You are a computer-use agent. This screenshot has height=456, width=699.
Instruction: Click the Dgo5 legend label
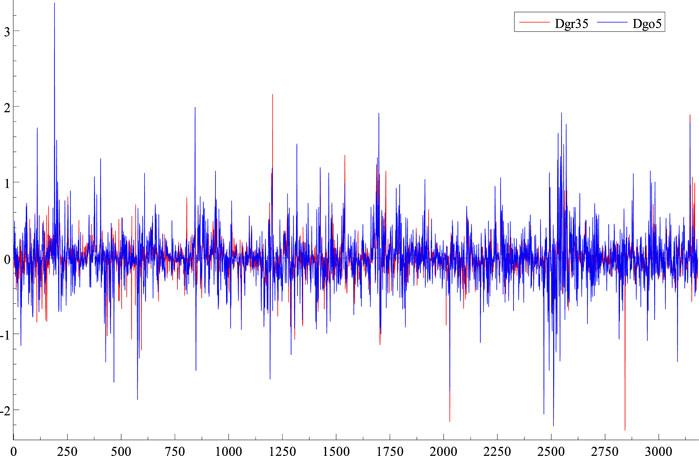pos(647,24)
